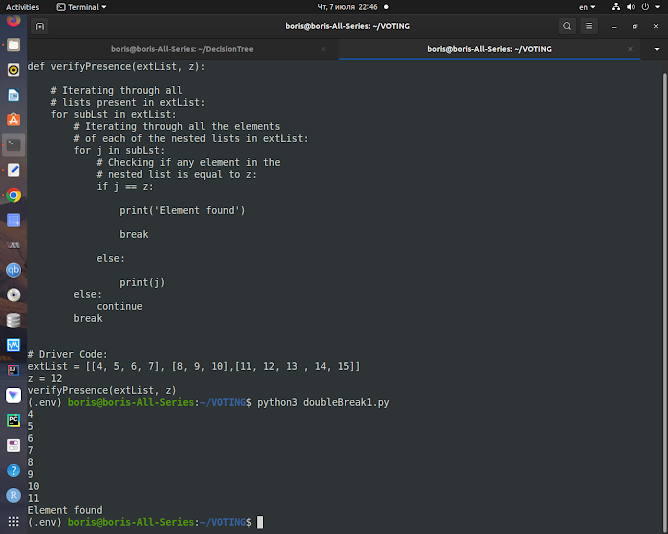Close the ~/VOTING tab
Image resolution: width=668 pixels, height=534 pixels.
click(630, 49)
